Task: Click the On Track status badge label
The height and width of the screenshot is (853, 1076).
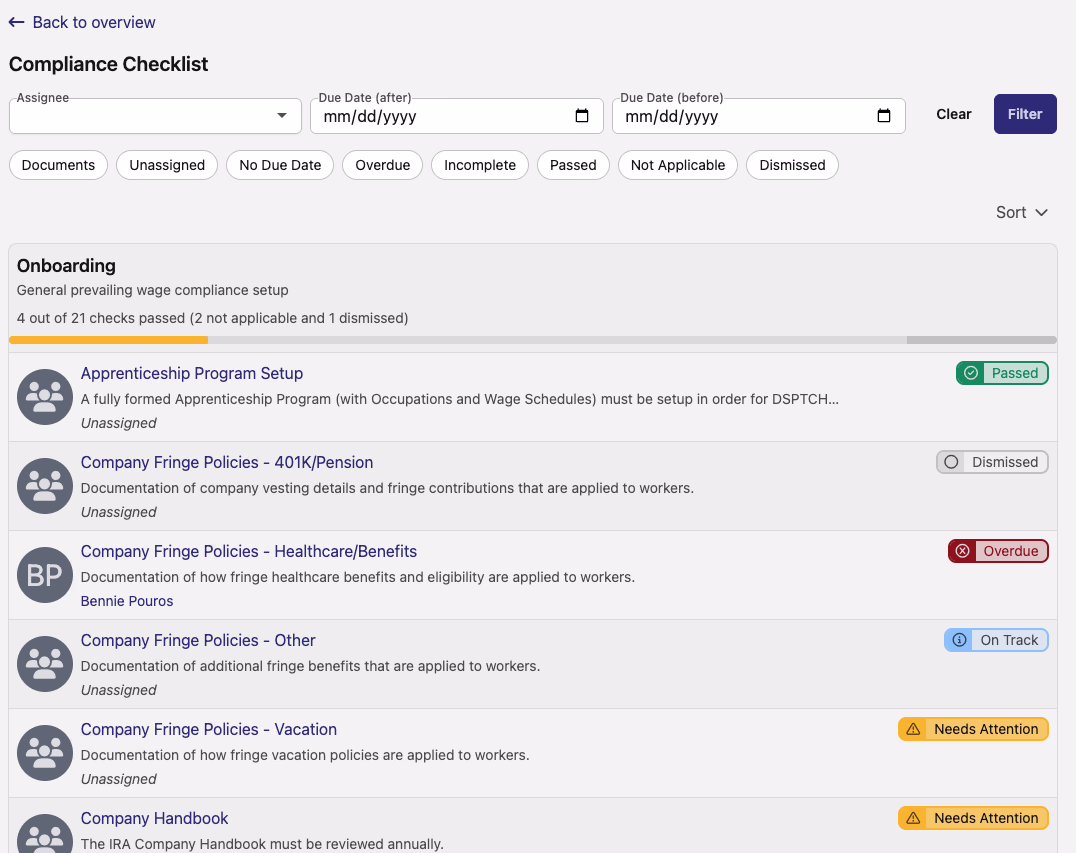Action: pos(1009,640)
